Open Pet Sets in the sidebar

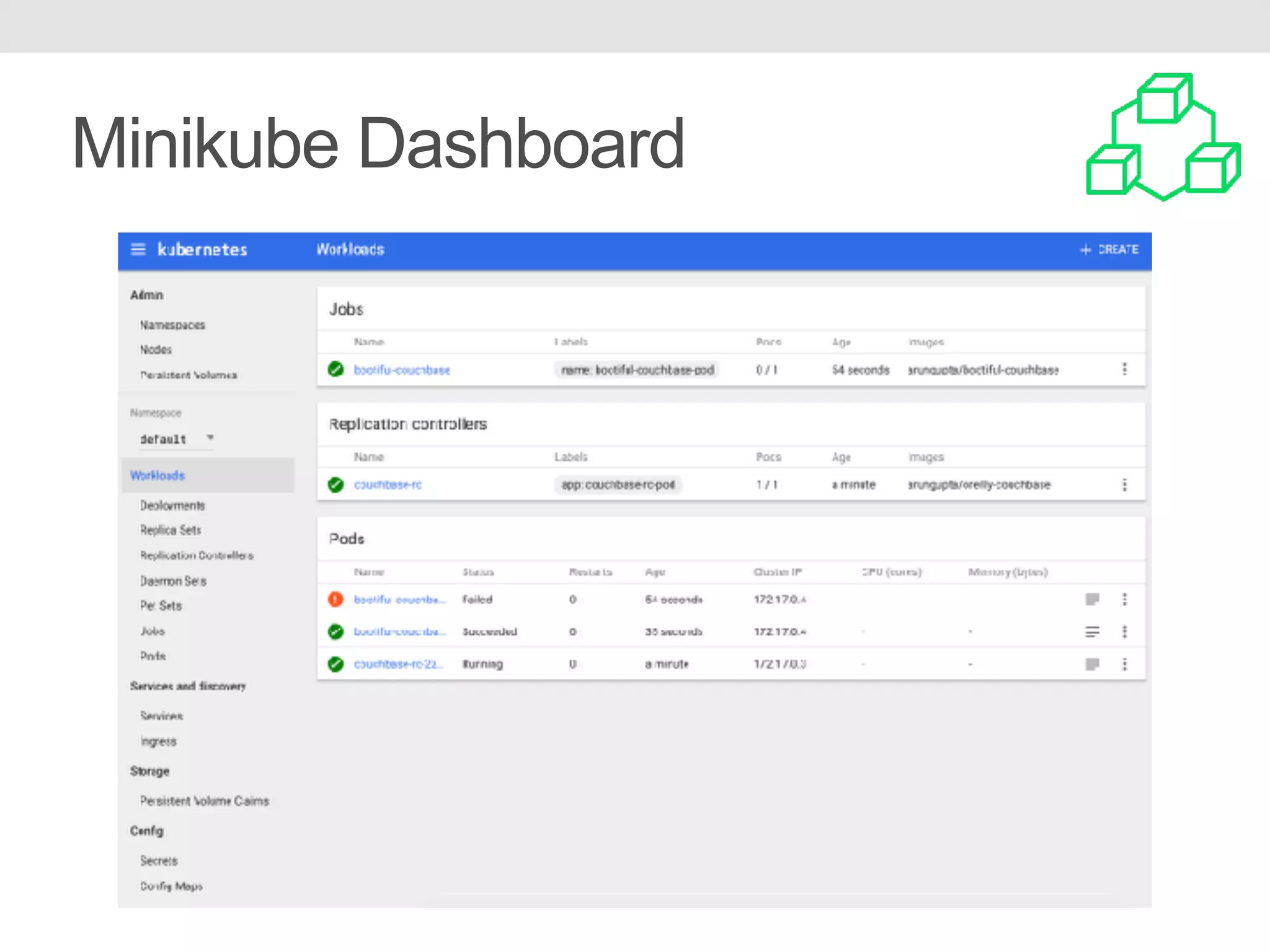coord(161,606)
